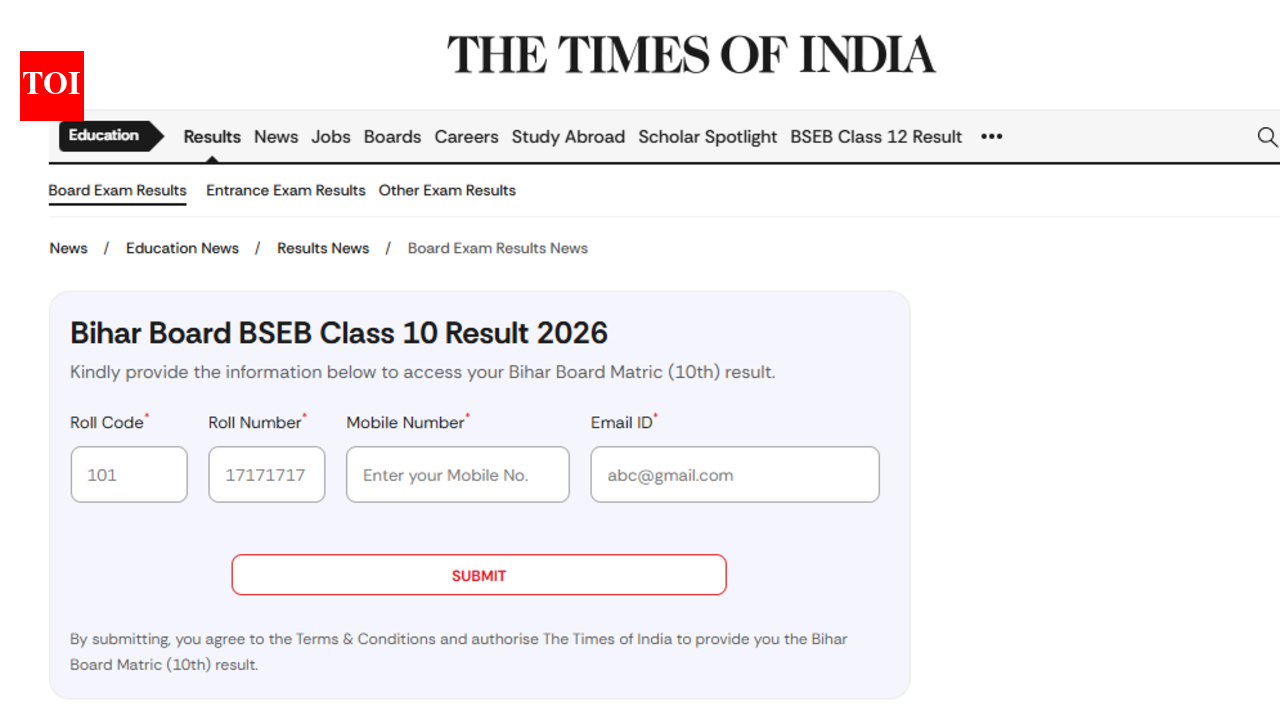
Task: Click the Scholar Spotlight menu entry
Action: coord(707,137)
